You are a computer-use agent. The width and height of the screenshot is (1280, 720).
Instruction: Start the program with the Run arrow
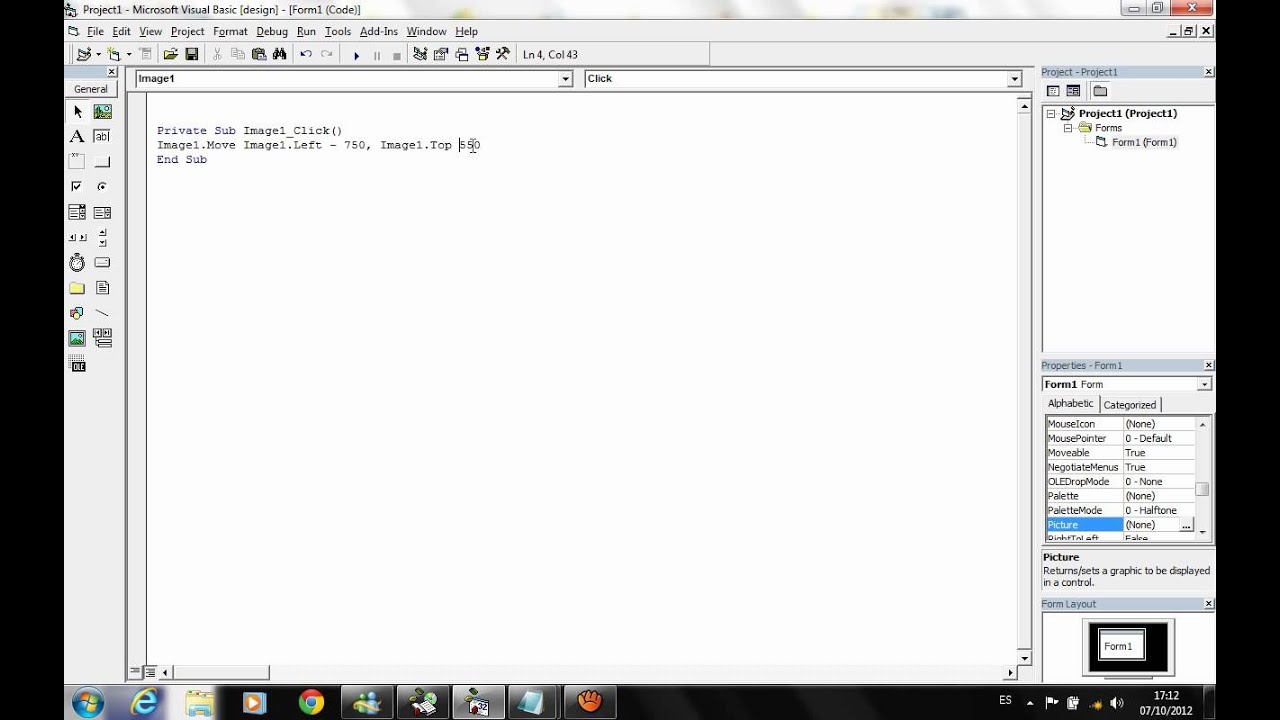356,55
